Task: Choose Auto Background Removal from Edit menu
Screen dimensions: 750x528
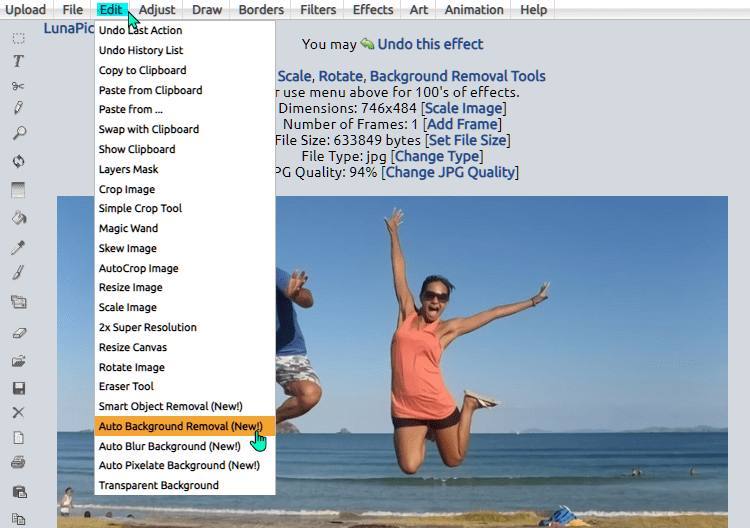Action: 180,426
